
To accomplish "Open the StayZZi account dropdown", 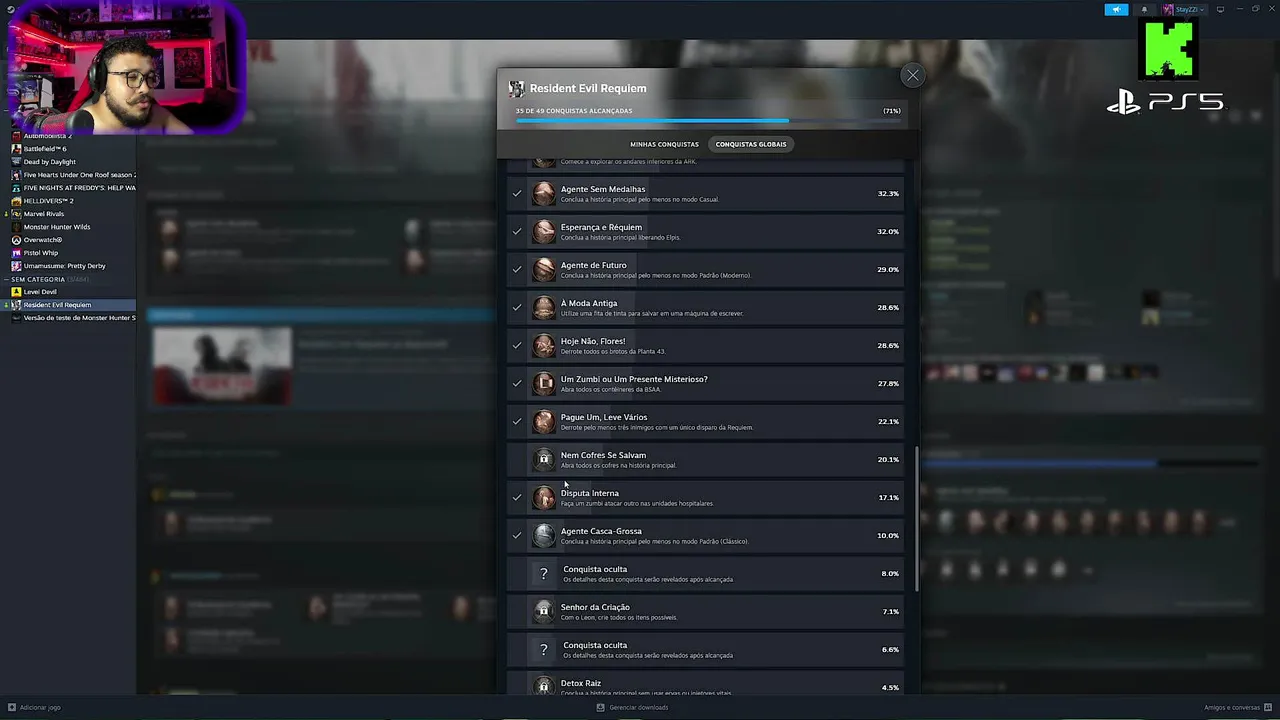I will [1184, 9].
